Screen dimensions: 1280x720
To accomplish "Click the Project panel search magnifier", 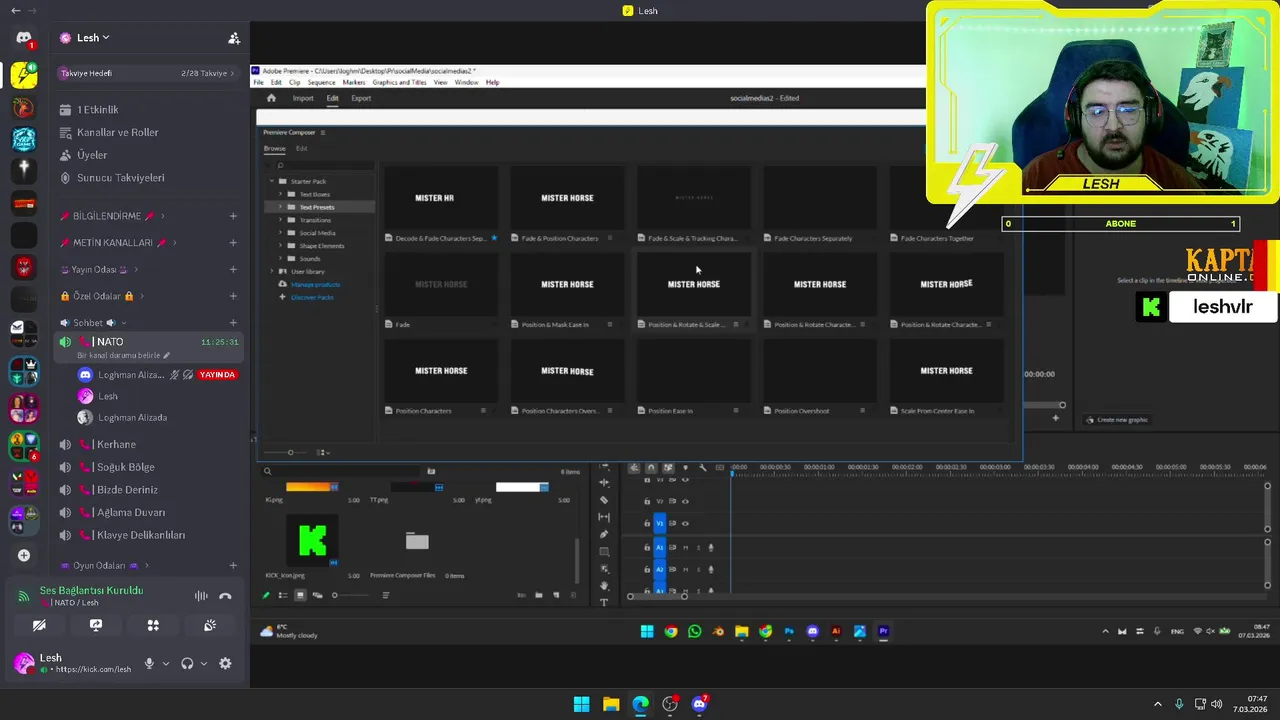I will click(267, 471).
